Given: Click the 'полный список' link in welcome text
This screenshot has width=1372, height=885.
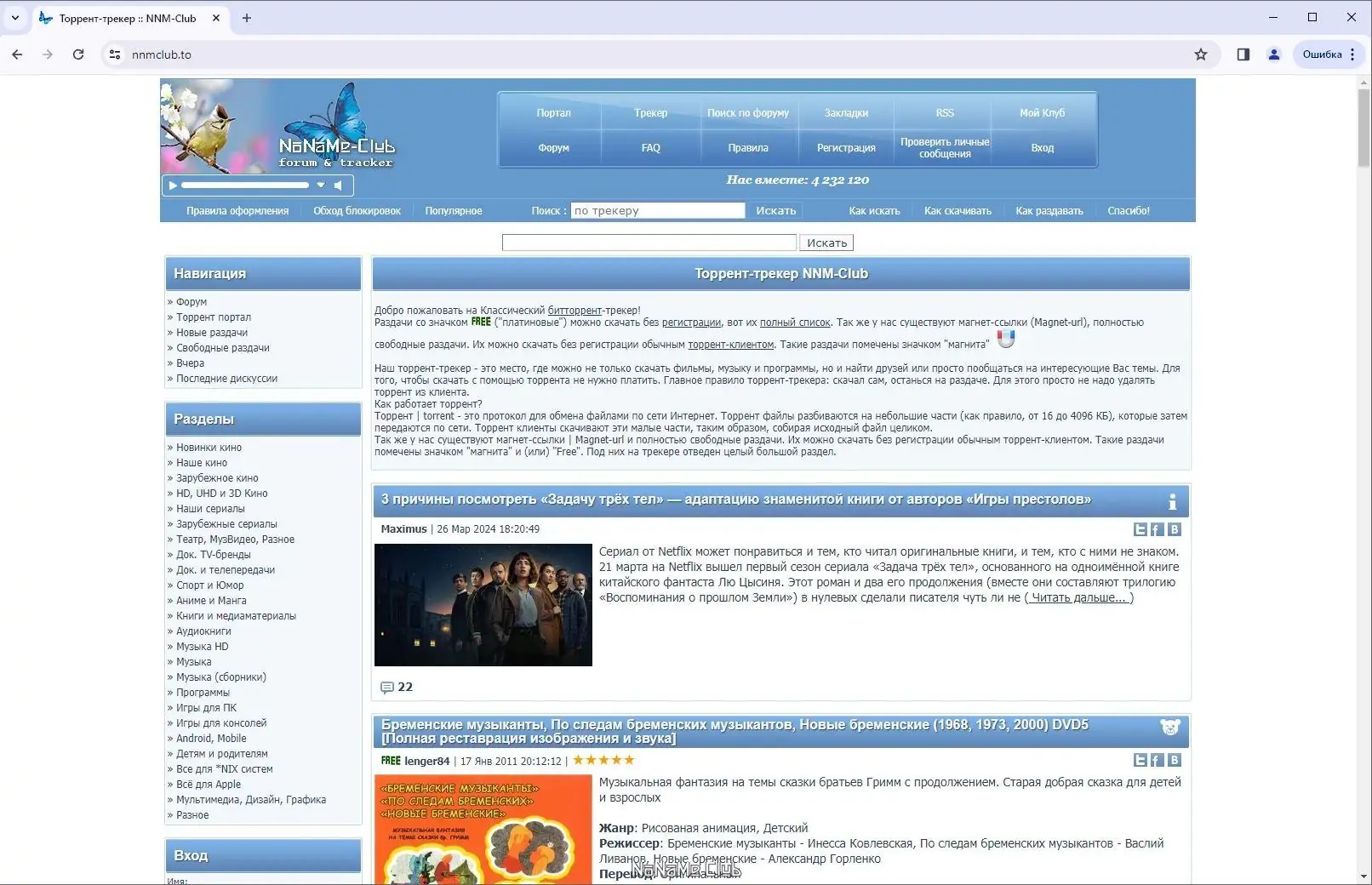Looking at the screenshot, I should (x=795, y=323).
